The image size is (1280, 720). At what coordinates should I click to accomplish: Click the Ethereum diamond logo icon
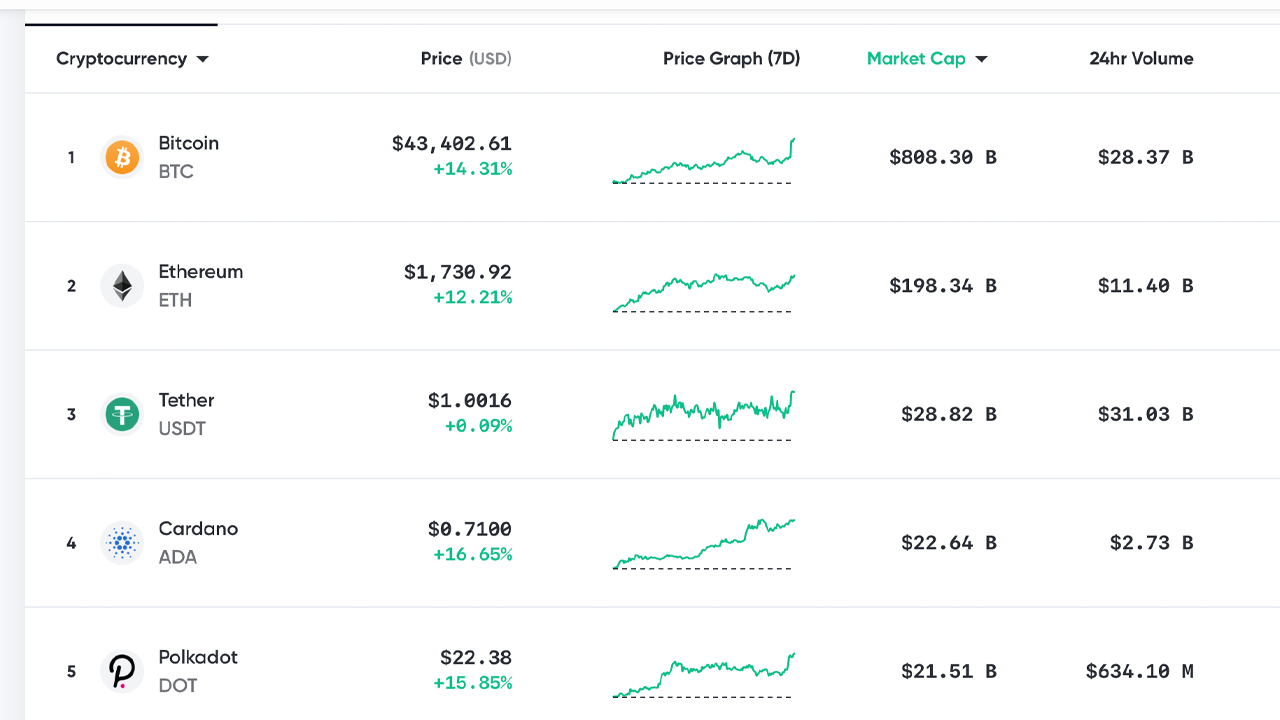coord(122,286)
